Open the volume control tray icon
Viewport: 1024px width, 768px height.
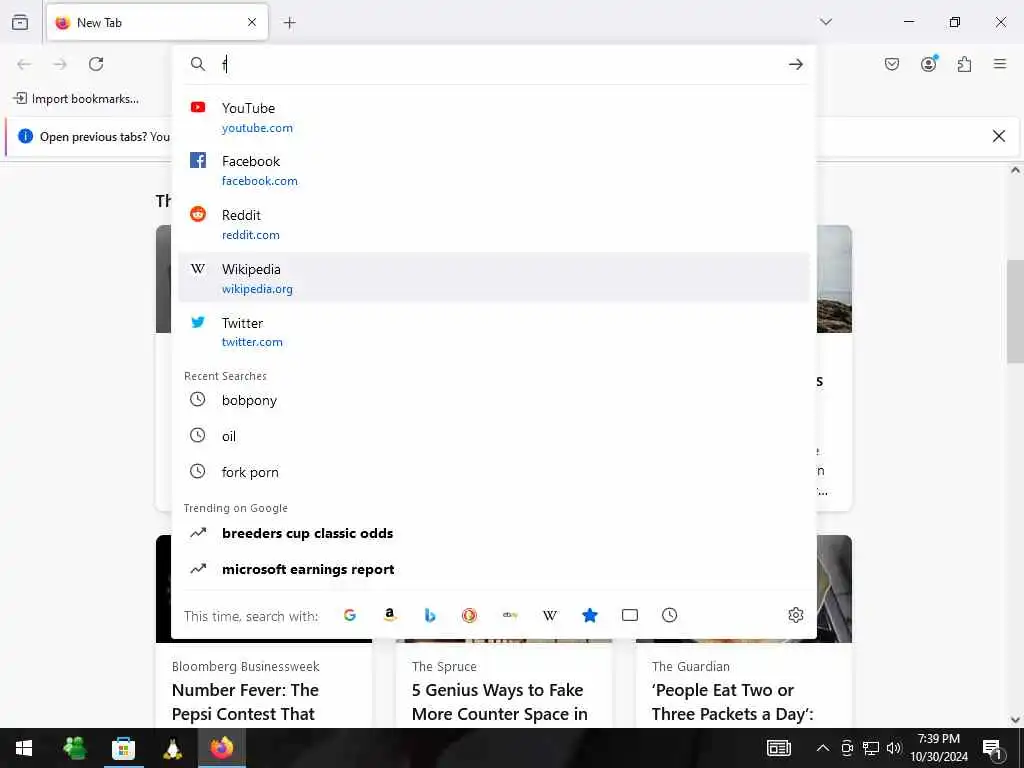[894, 748]
